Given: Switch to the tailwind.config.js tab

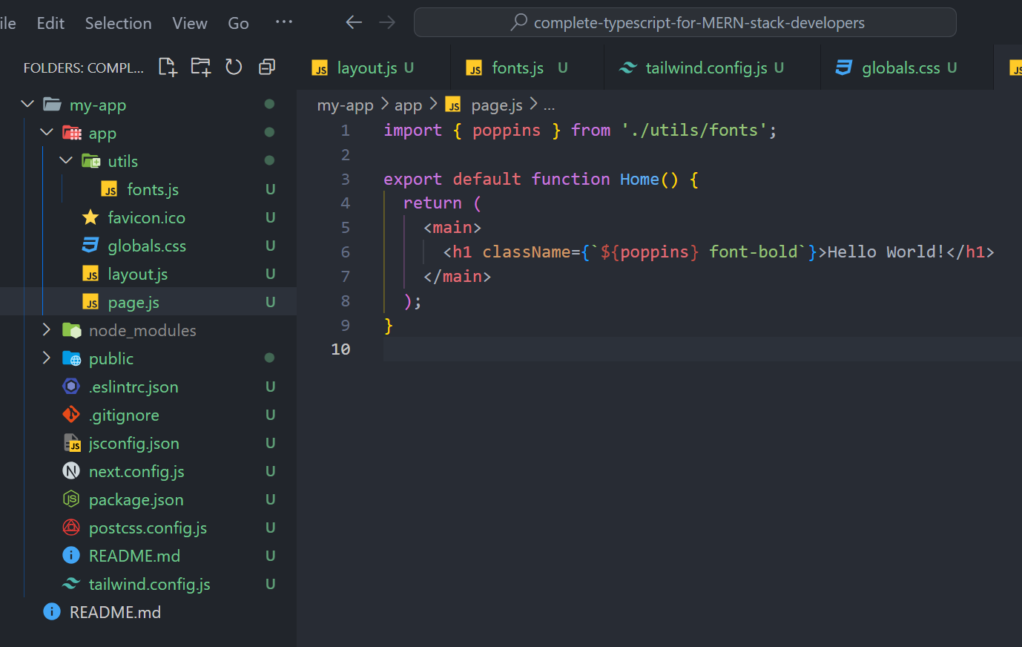Looking at the screenshot, I should pos(706,68).
